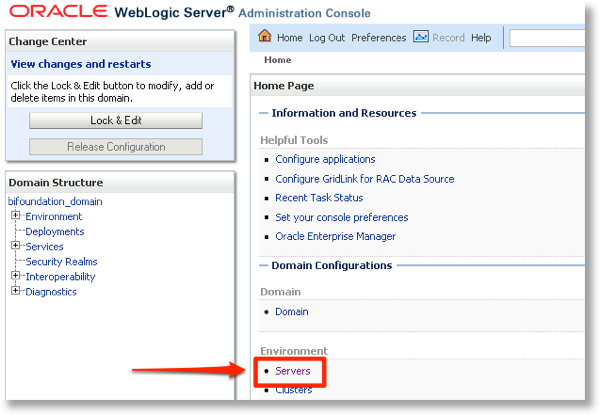Screen dimensions: 600x415
Task: Collapse the Domain Configurations section
Action: (x=263, y=265)
